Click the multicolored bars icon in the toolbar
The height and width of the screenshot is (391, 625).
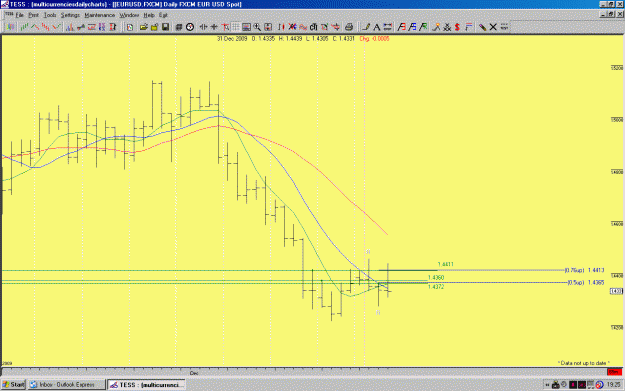(10, 27)
